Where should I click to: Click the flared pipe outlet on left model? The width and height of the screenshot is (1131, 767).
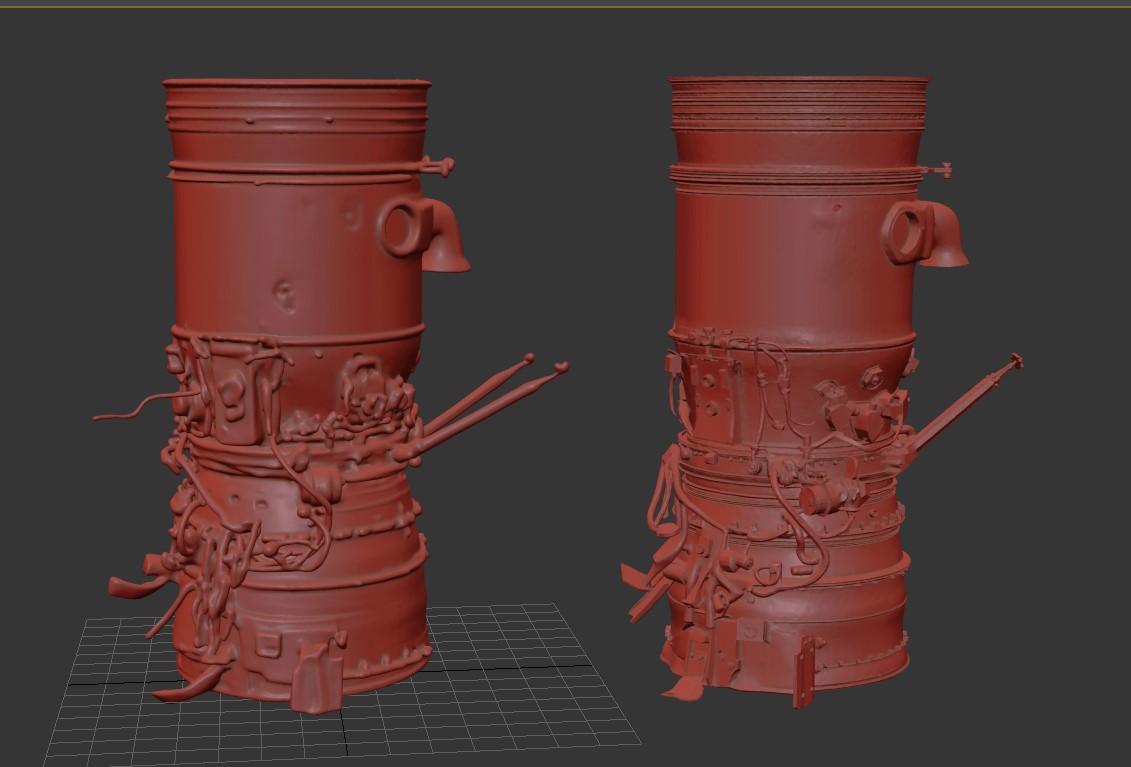point(449,242)
